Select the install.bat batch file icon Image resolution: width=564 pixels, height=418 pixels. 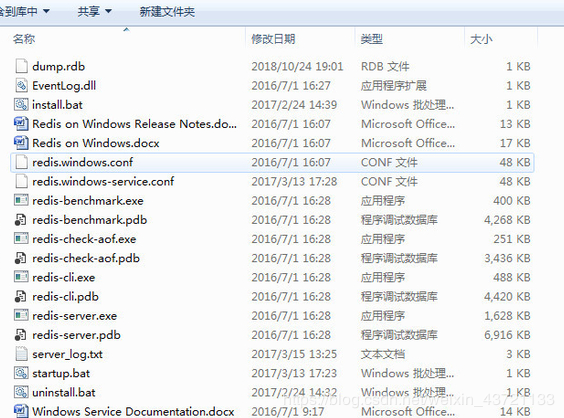(21, 105)
